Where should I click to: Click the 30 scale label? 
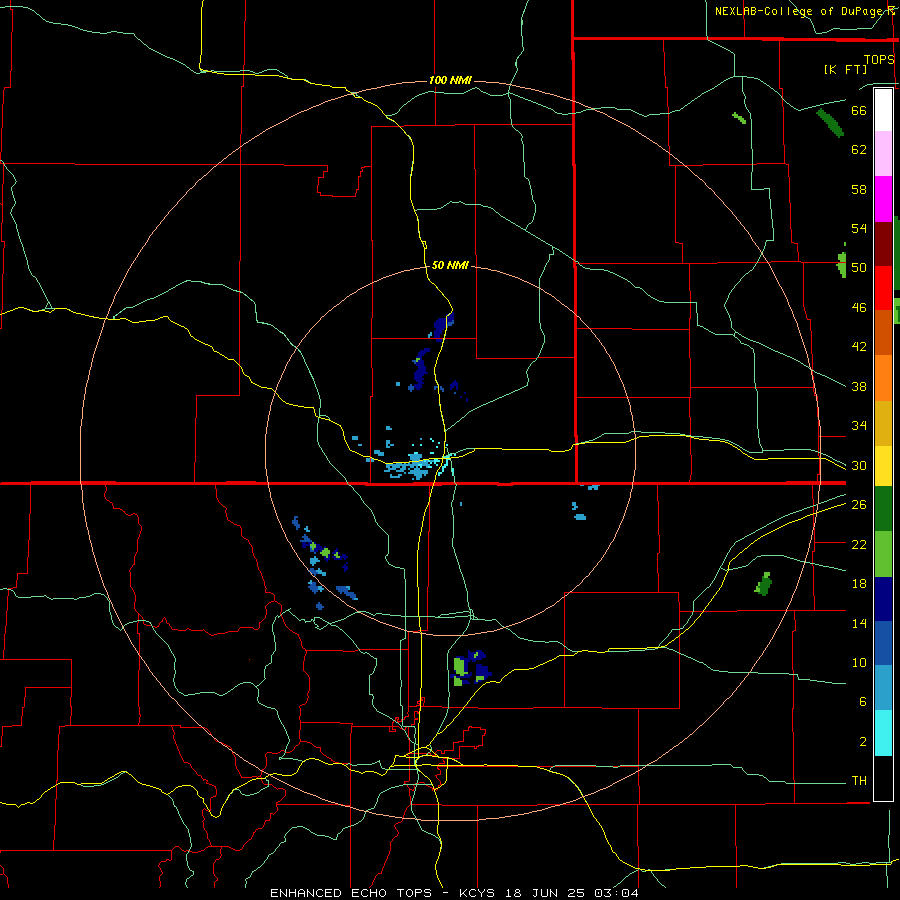pos(859,465)
